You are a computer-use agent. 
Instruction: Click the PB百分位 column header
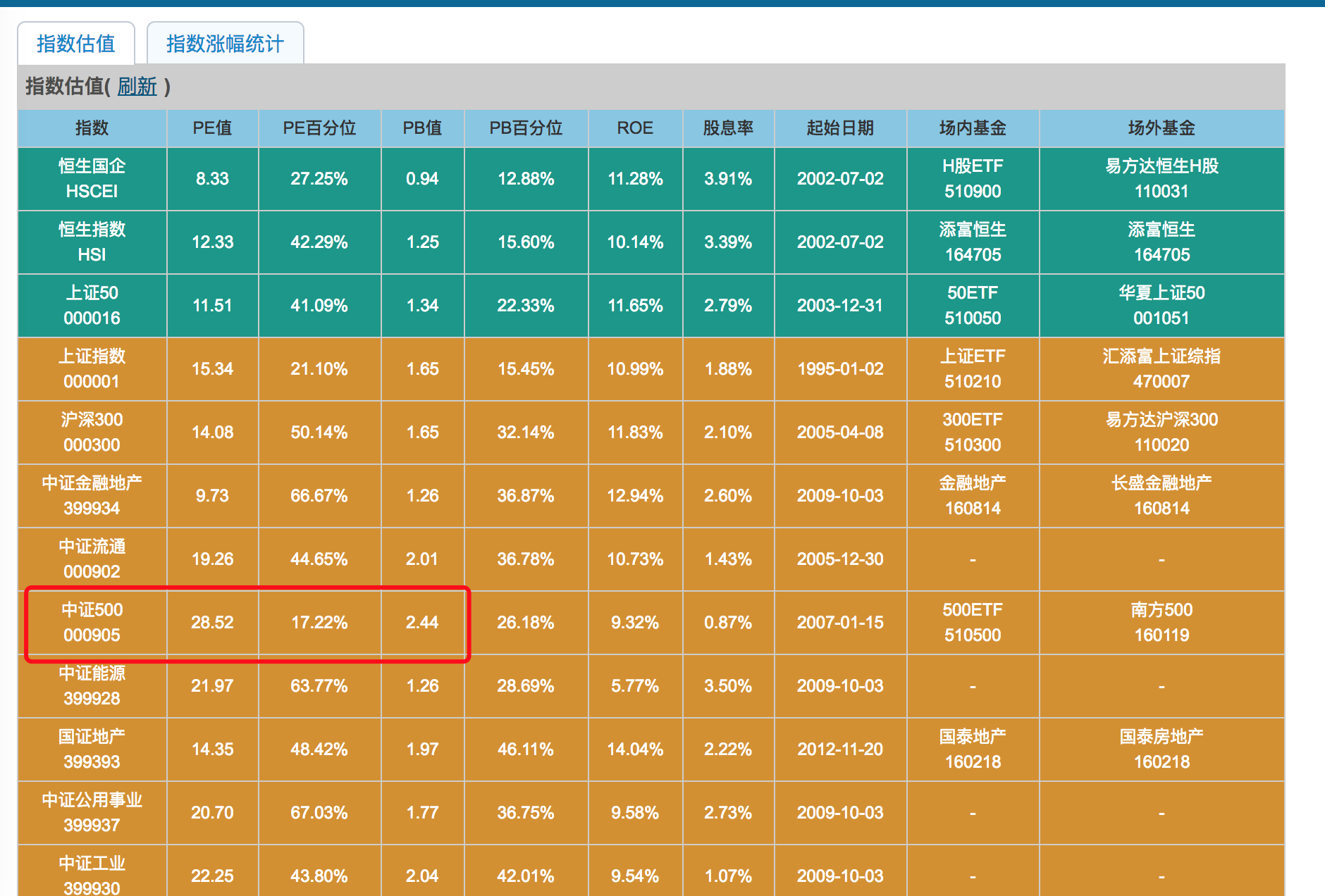[x=526, y=128]
